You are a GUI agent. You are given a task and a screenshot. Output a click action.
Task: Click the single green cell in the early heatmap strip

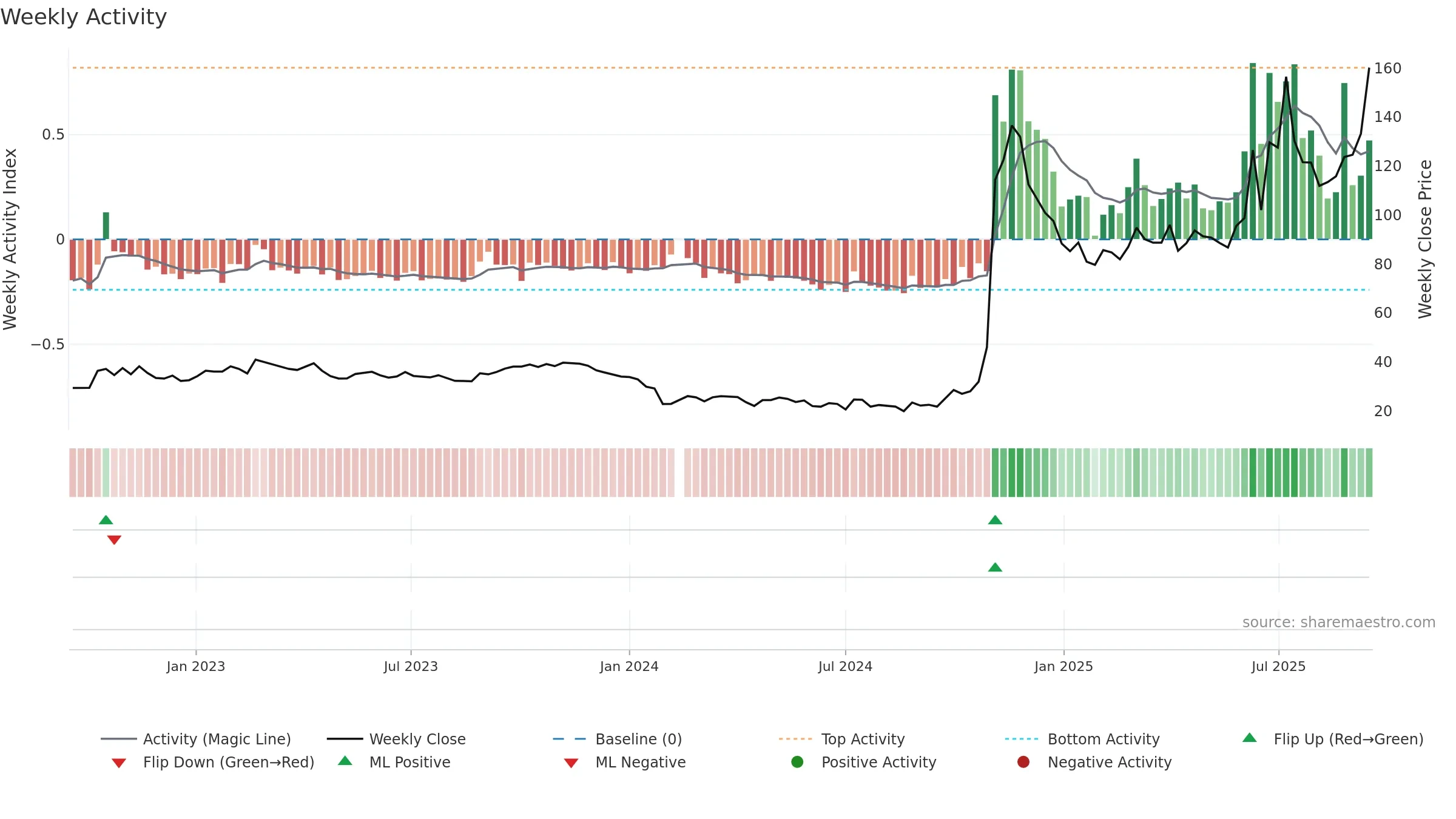click(x=106, y=473)
